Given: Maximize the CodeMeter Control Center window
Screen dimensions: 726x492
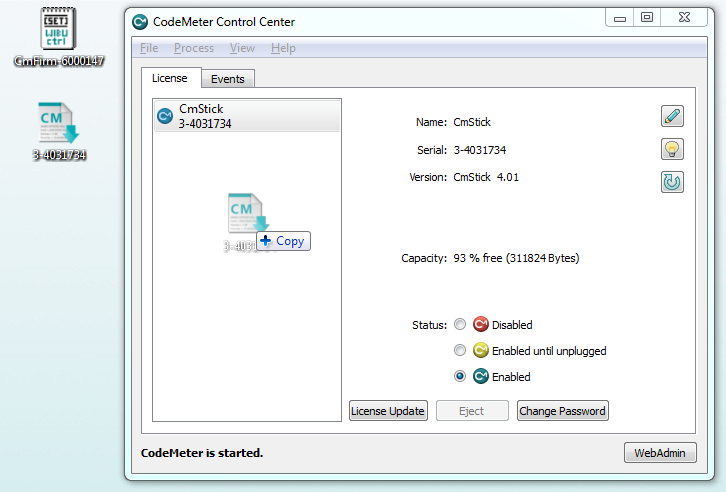Looking at the screenshot, I should click(x=647, y=18).
